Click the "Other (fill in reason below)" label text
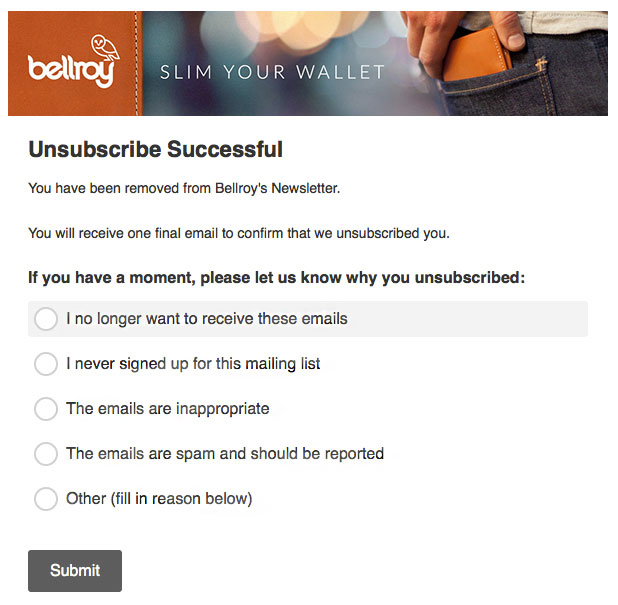This screenshot has width=618, height=605. click(159, 499)
